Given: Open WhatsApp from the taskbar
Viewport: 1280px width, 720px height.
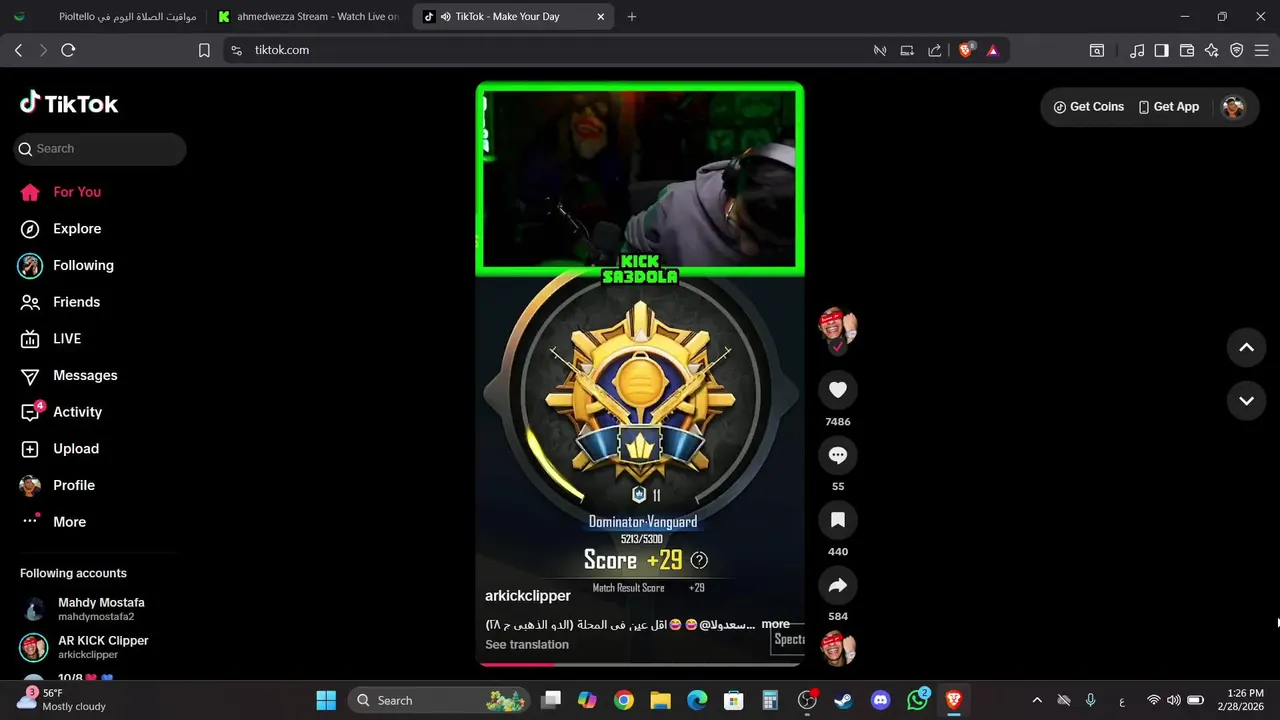Looking at the screenshot, I should pos(918,701).
